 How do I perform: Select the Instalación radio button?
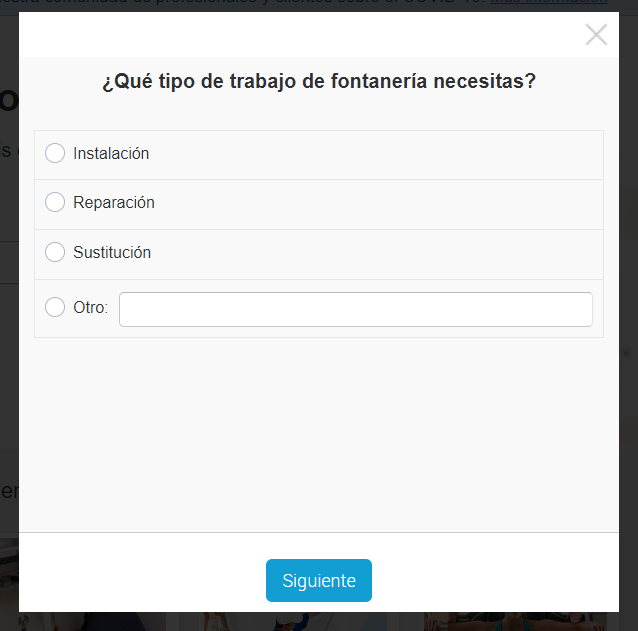point(55,153)
